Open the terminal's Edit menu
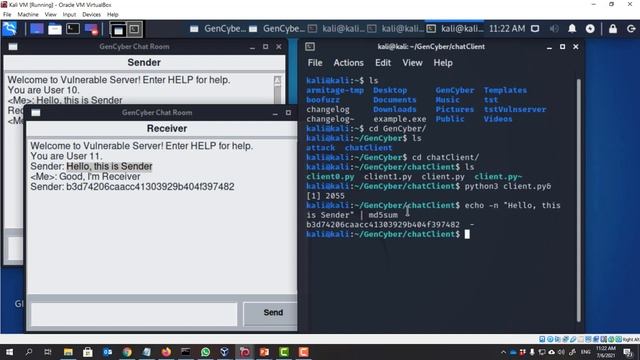 (x=383, y=63)
